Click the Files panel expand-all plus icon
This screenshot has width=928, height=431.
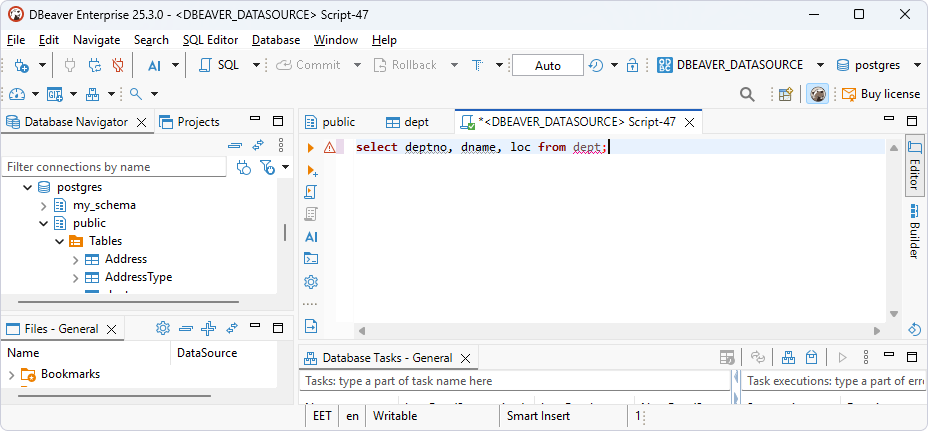pos(208,328)
